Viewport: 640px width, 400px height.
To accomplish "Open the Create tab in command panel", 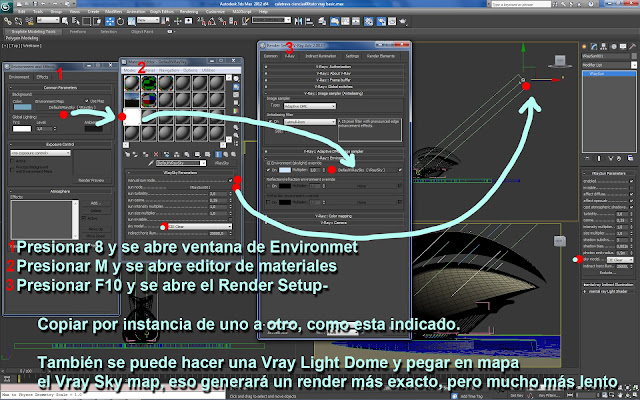I will (x=584, y=47).
